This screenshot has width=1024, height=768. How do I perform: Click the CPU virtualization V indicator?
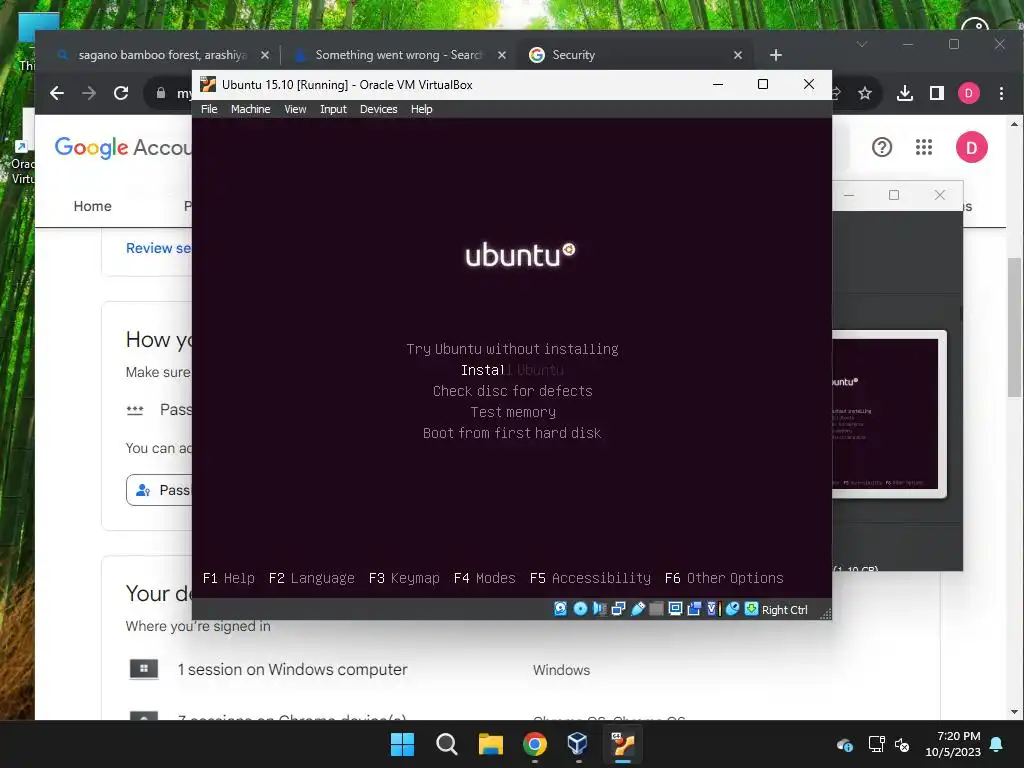point(712,609)
